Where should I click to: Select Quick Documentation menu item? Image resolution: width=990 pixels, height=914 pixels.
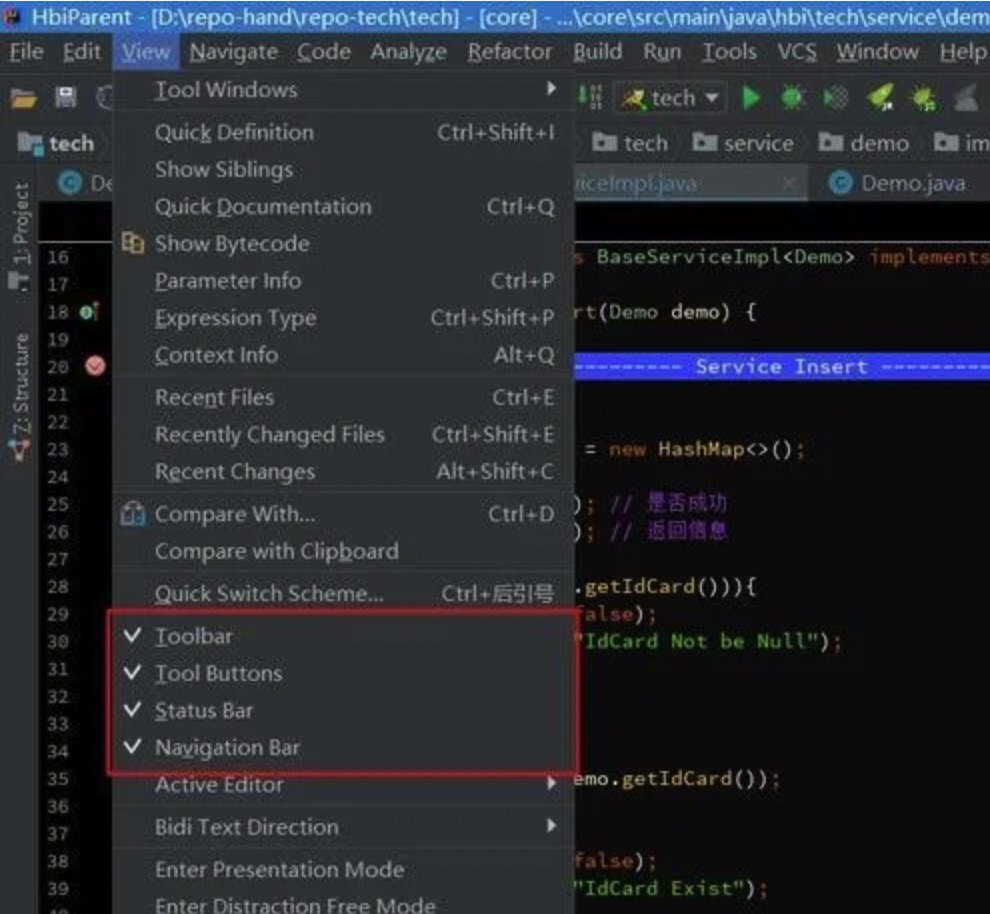(343, 207)
